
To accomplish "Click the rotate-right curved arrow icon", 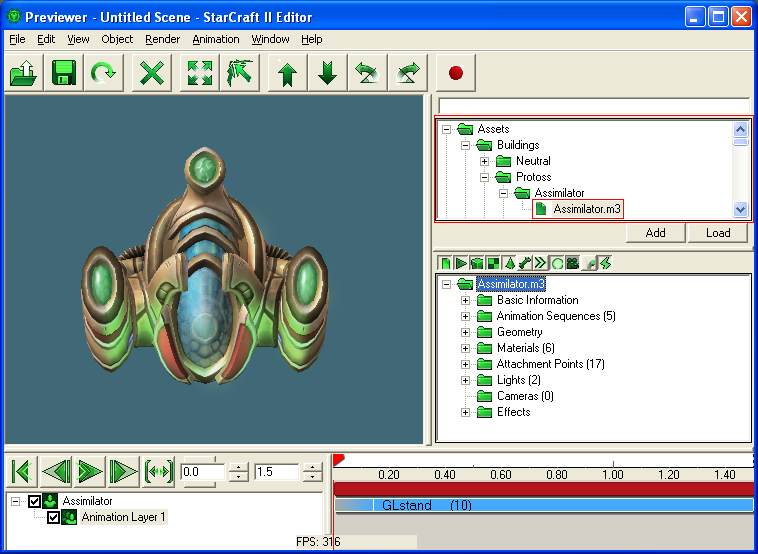I will coord(408,73).
